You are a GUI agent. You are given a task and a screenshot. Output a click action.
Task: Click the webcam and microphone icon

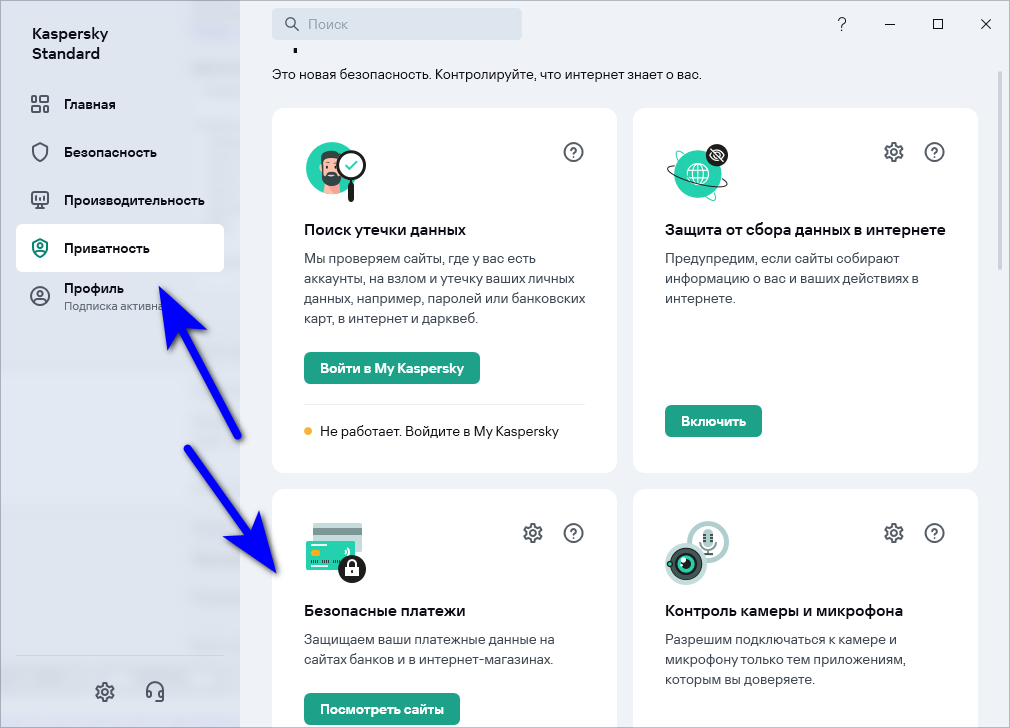[696, 553]
